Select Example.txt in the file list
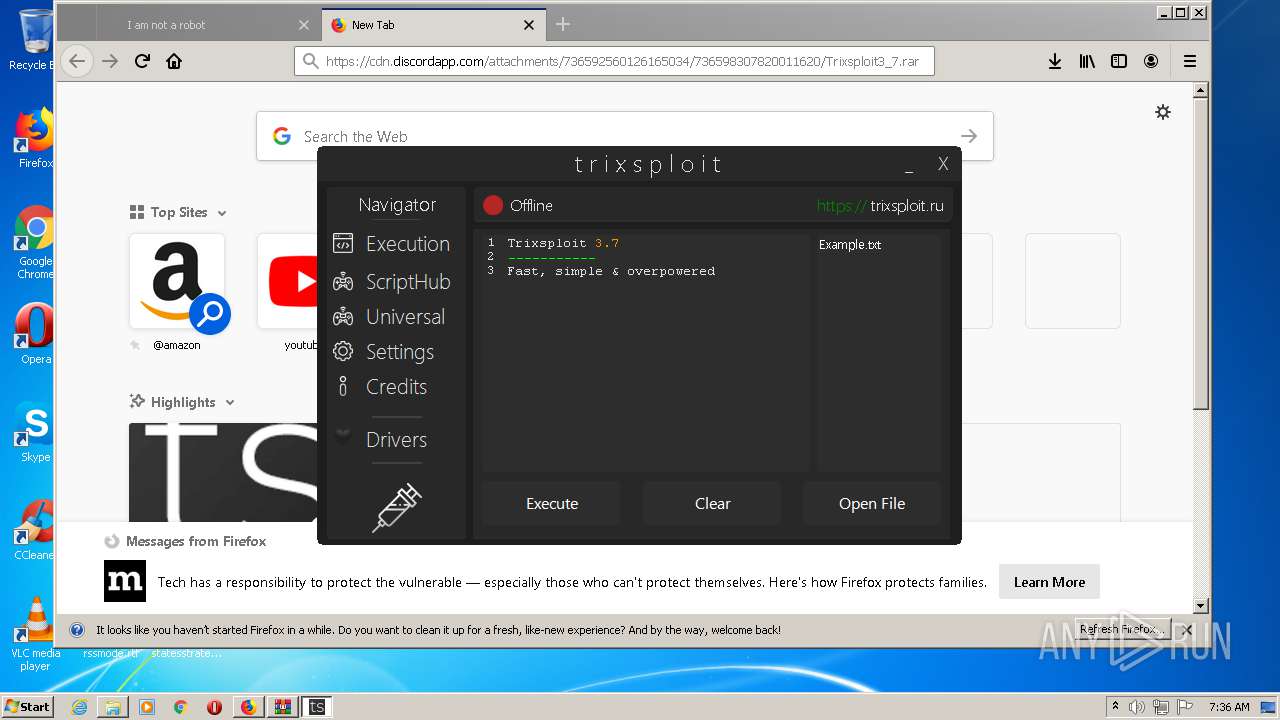 tap(850, 245)
